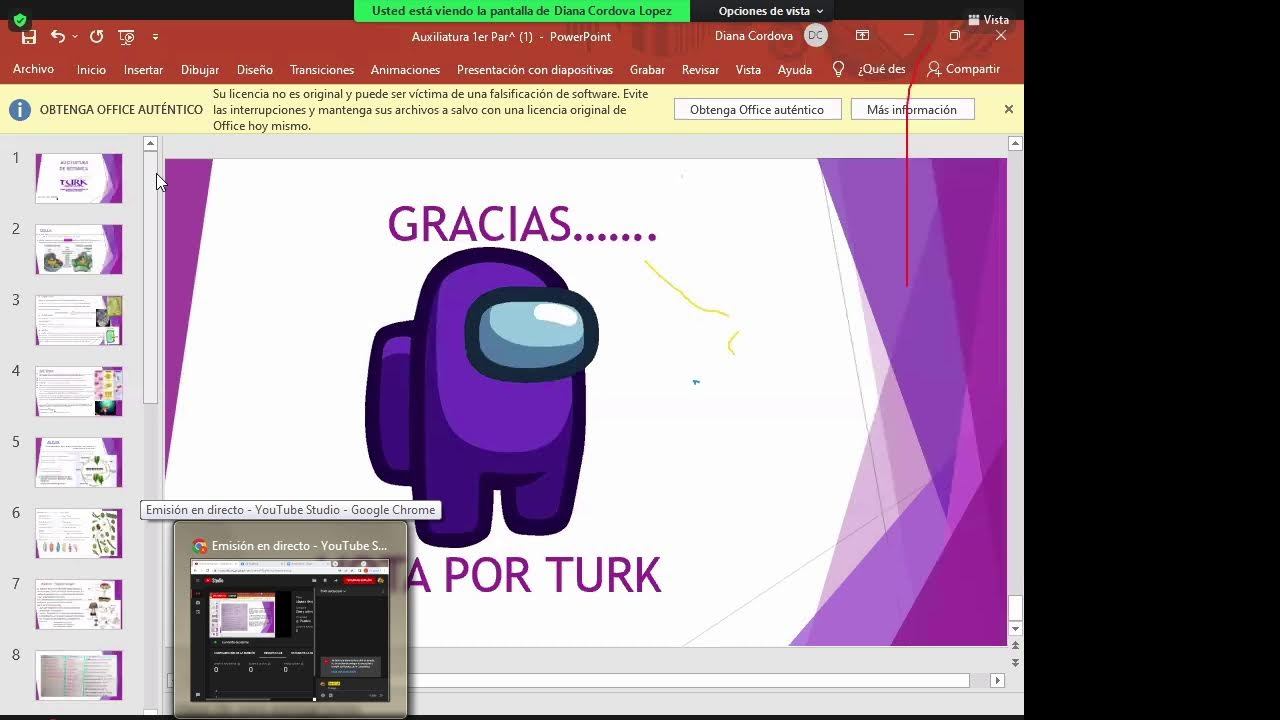The width and height of the screenshot is (1280, 720).
Task: Click the slide panel vertical scrollbar thumb
Action: (150, 277)
